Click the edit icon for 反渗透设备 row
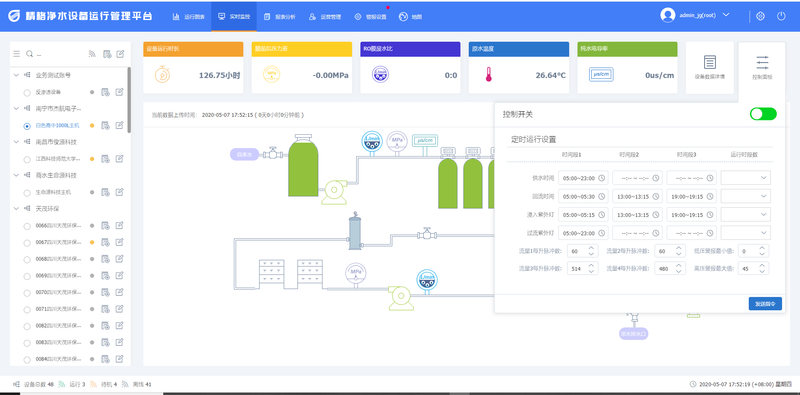 coord(119,92)
